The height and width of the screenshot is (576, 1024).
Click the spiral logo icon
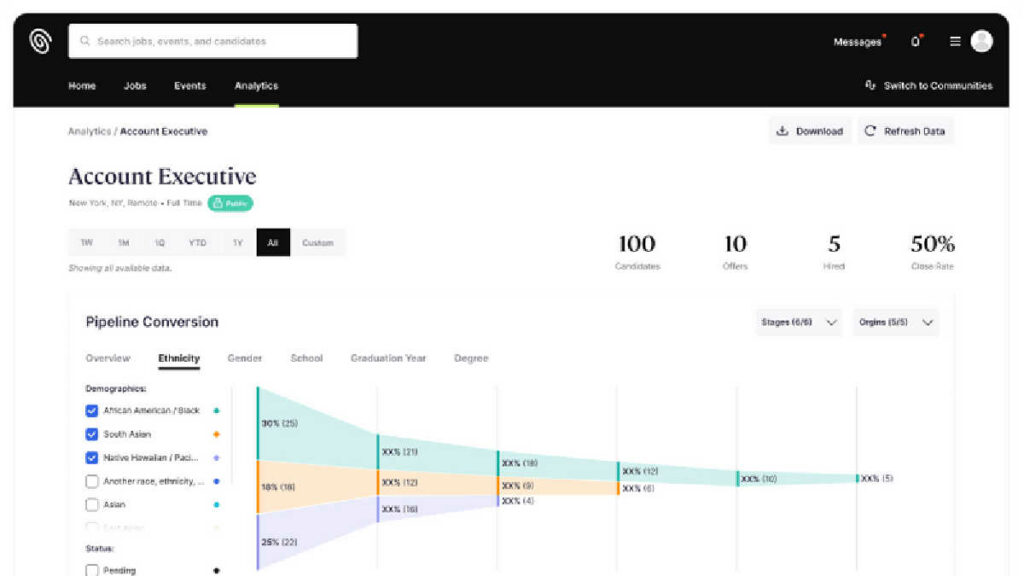click(x=40, y=41)
